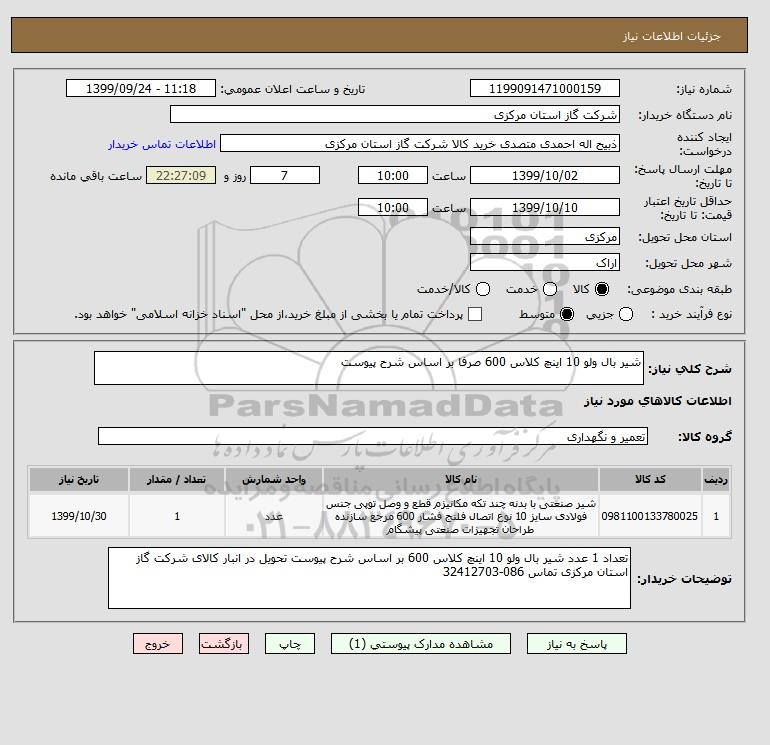Select the کالا/خدمت radio button

(x=483, y=289)
